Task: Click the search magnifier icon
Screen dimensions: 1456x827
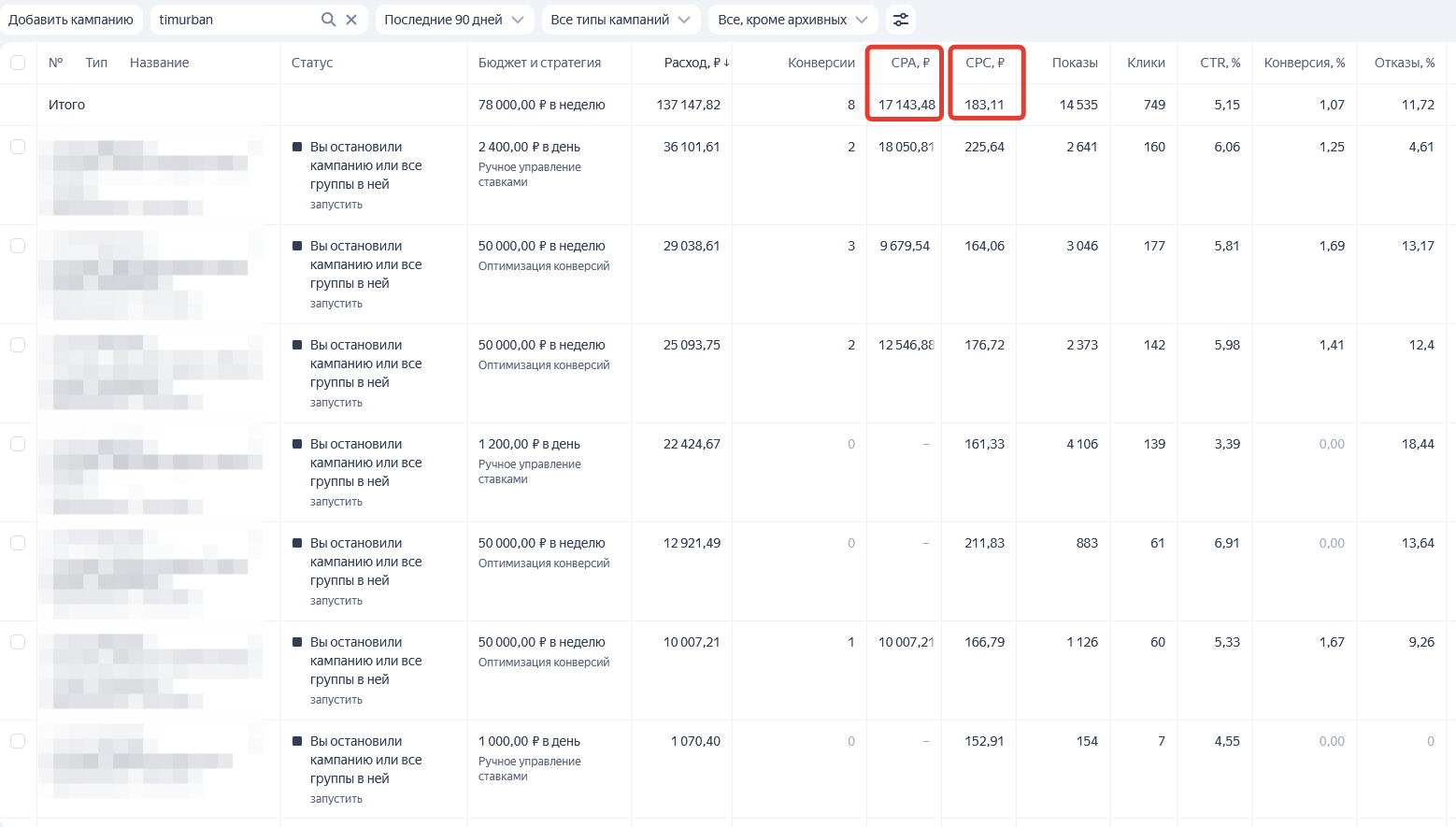Action: (x=328, y=20)
